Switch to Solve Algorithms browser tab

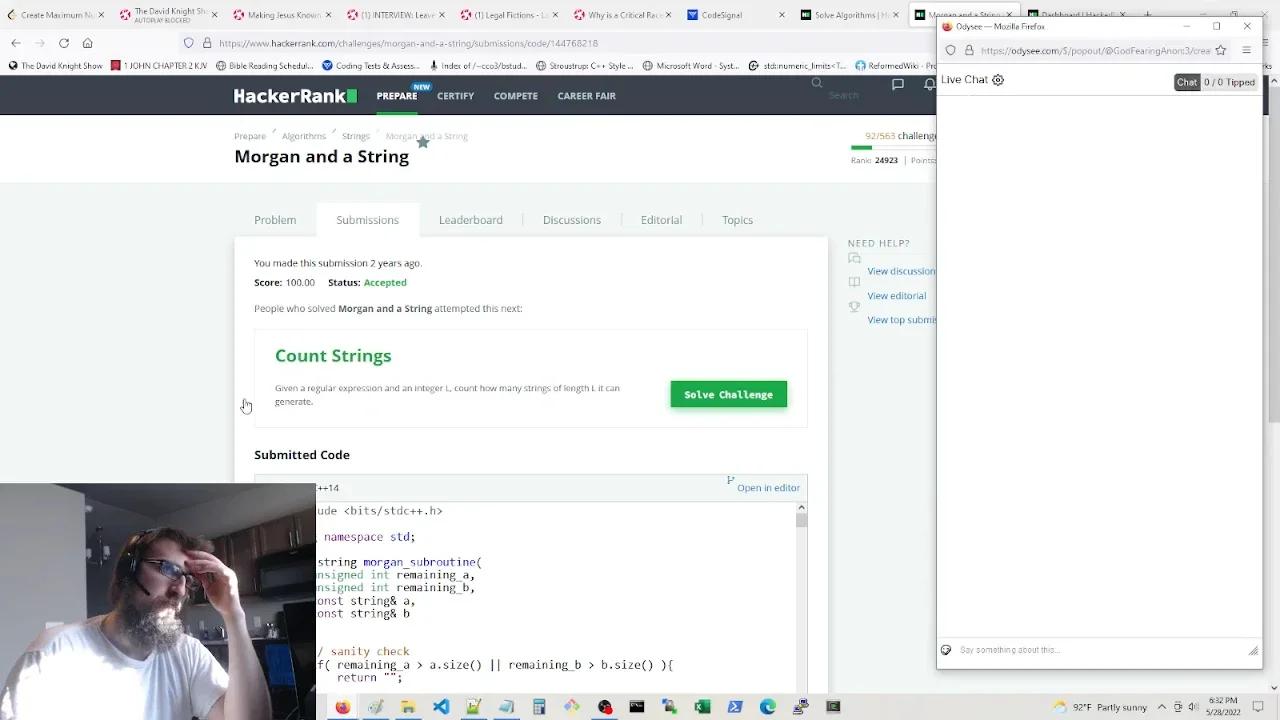click(848, 15)
